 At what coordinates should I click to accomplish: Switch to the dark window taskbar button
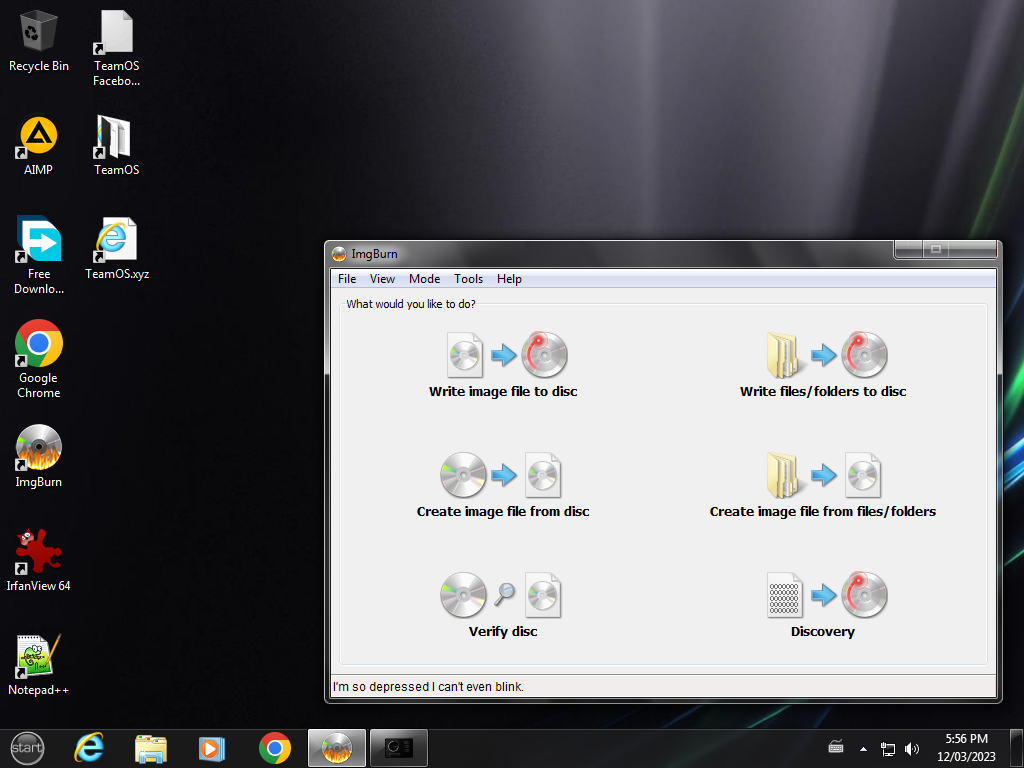pos(399,748)
